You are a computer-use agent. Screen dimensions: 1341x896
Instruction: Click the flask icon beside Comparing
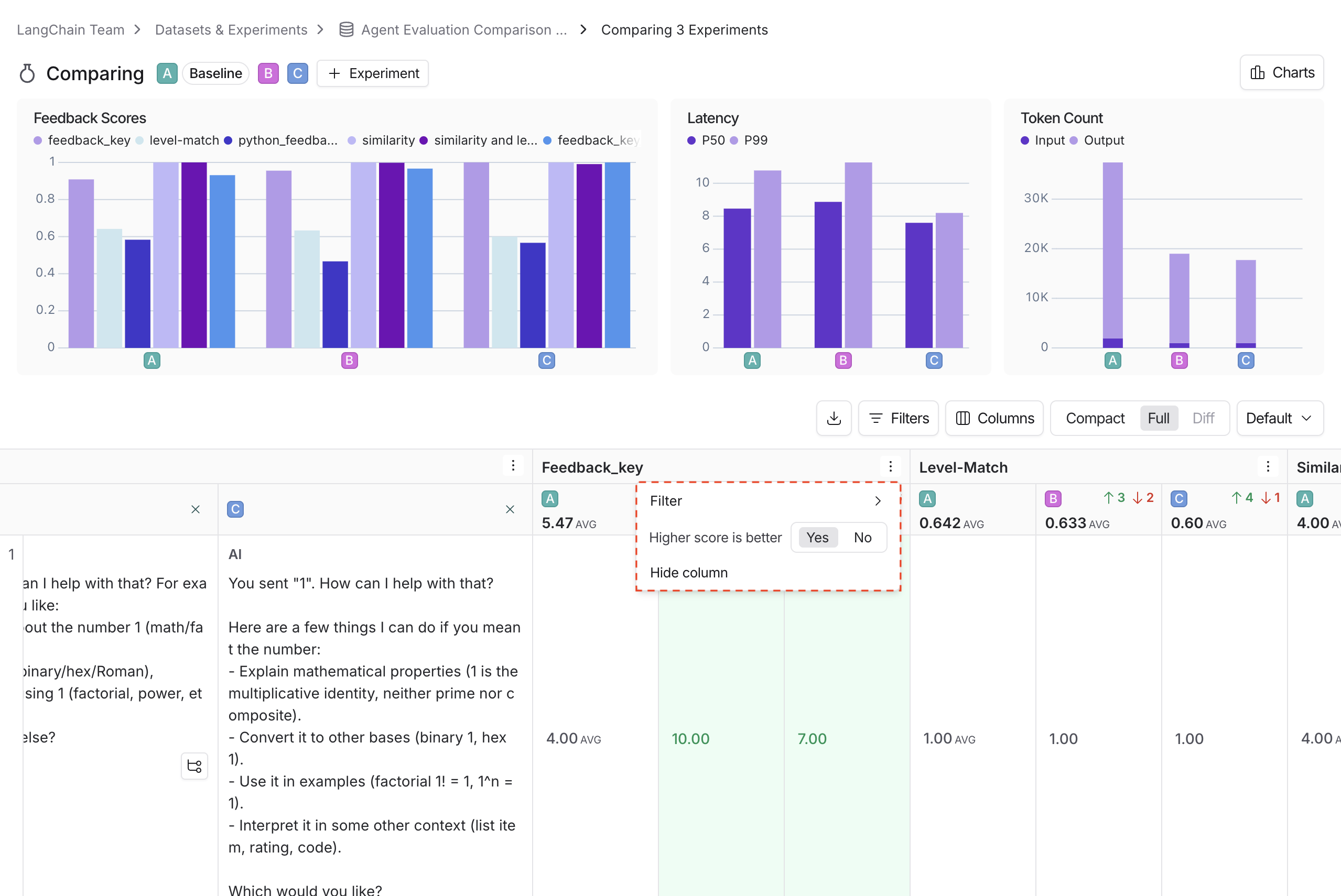pyautogui.click(x=26, y=73)
